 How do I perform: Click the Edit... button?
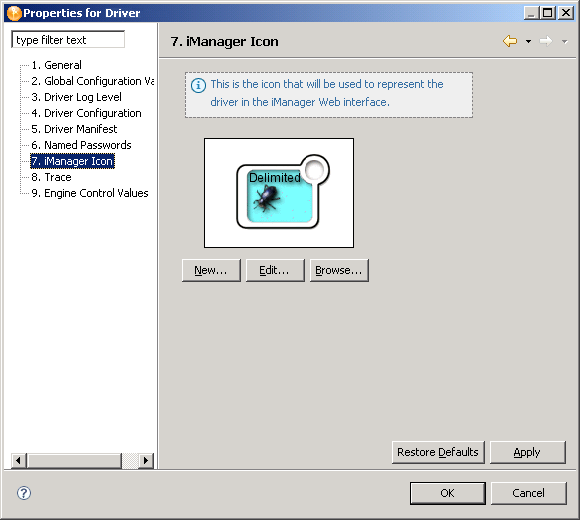click(x=275, y=270)
